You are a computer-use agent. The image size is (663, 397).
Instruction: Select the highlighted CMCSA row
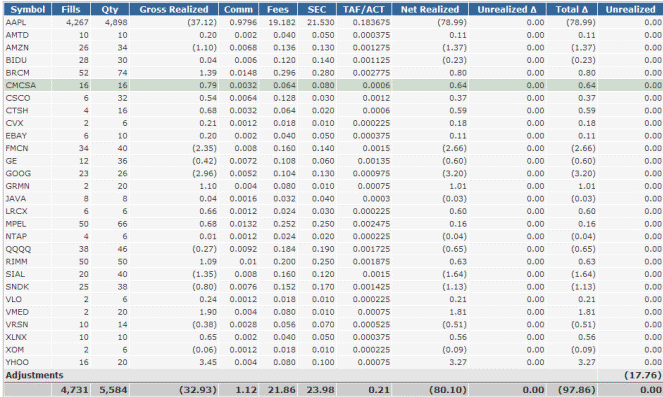tap(333, 85)
